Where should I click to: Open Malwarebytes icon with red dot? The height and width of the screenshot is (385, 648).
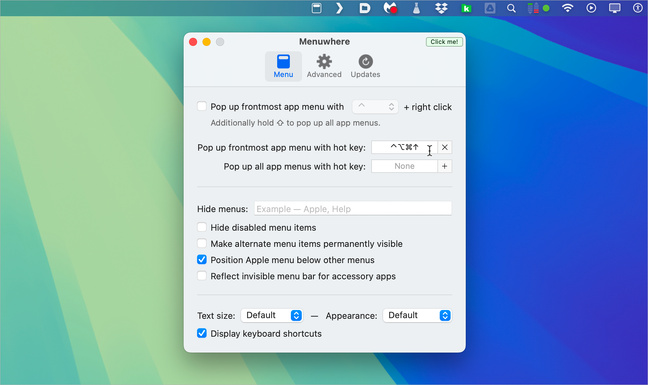(x=390, y=8)
